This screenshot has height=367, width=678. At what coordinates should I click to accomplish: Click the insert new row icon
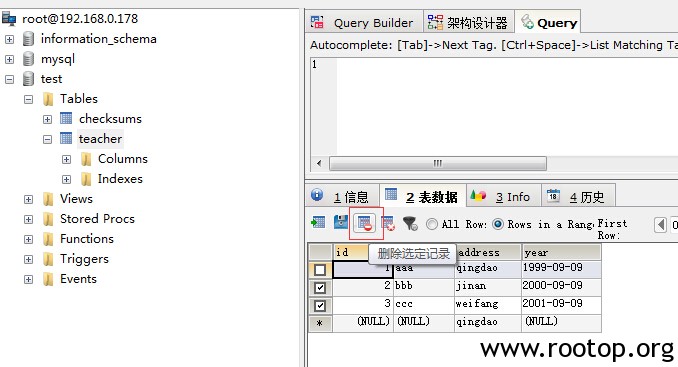click(x=318, y=223)
